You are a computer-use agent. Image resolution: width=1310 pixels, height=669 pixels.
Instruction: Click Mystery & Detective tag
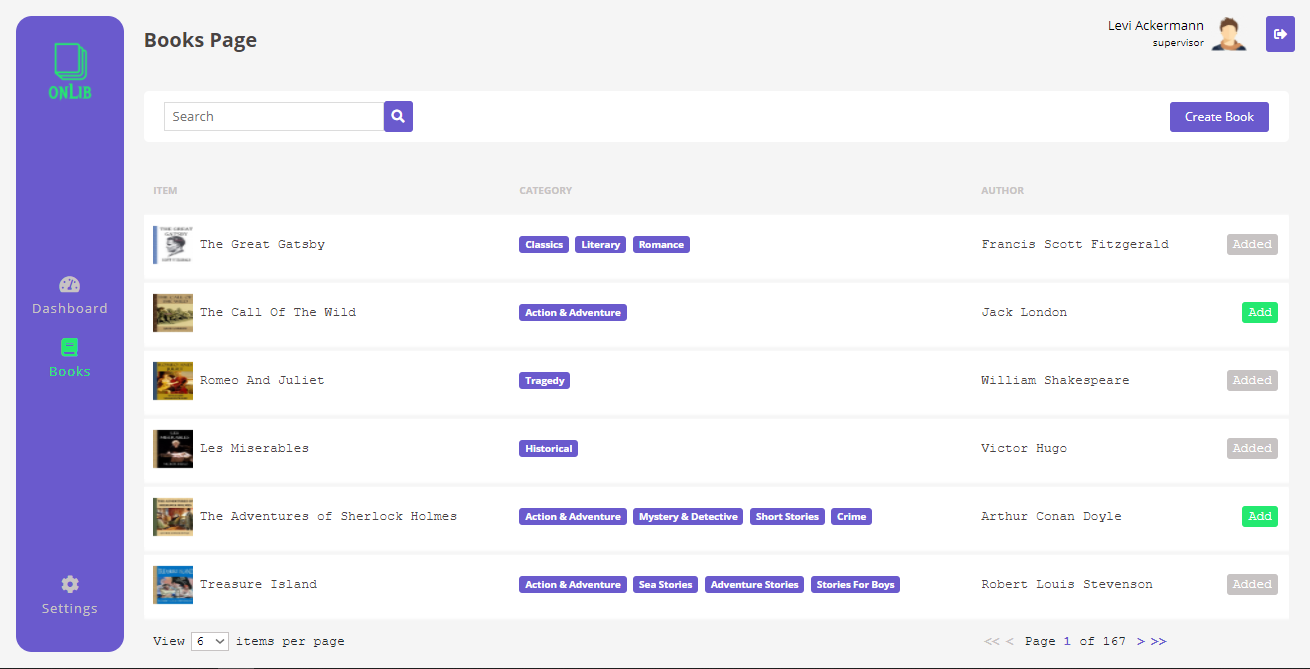(x=688, y=516)
